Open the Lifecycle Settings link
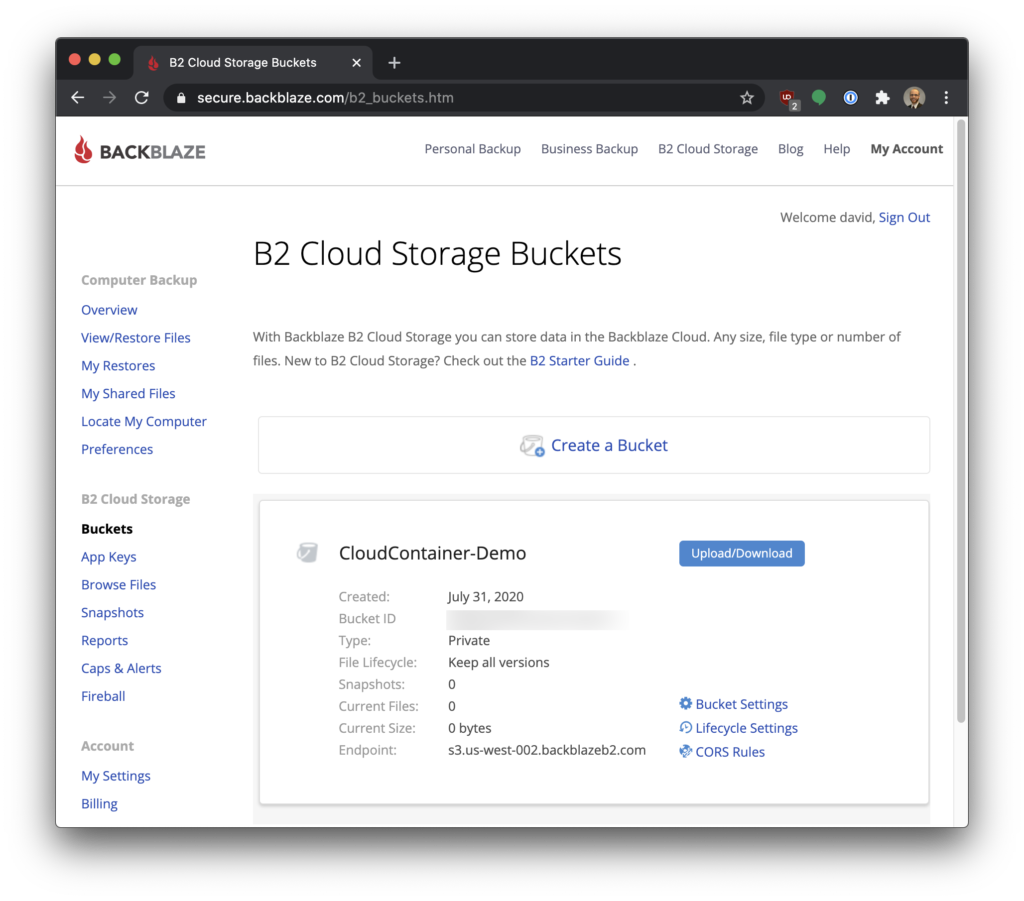This screenshot has height=901, width=1024. tap(746, 728)
